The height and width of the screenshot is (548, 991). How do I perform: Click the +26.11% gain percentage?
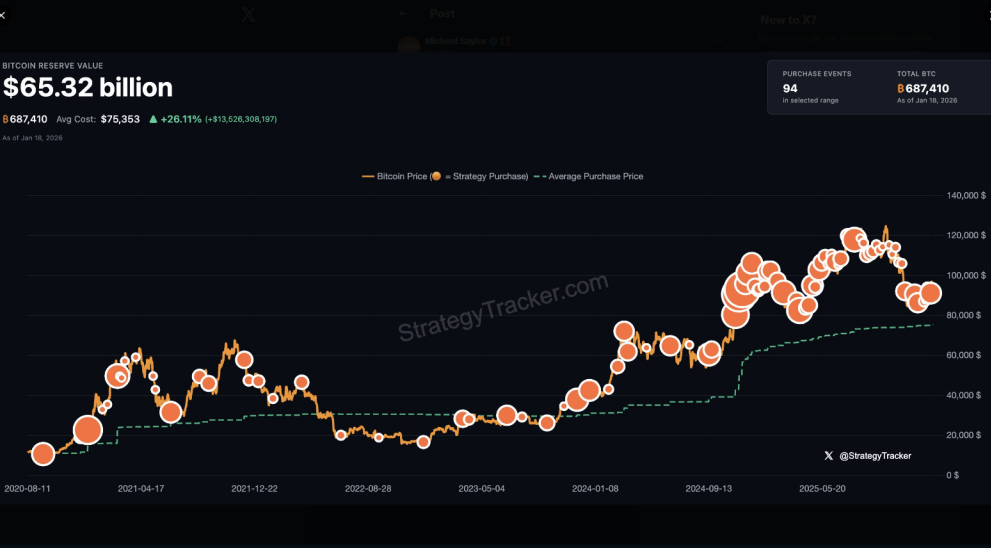[x=181, y=119]
